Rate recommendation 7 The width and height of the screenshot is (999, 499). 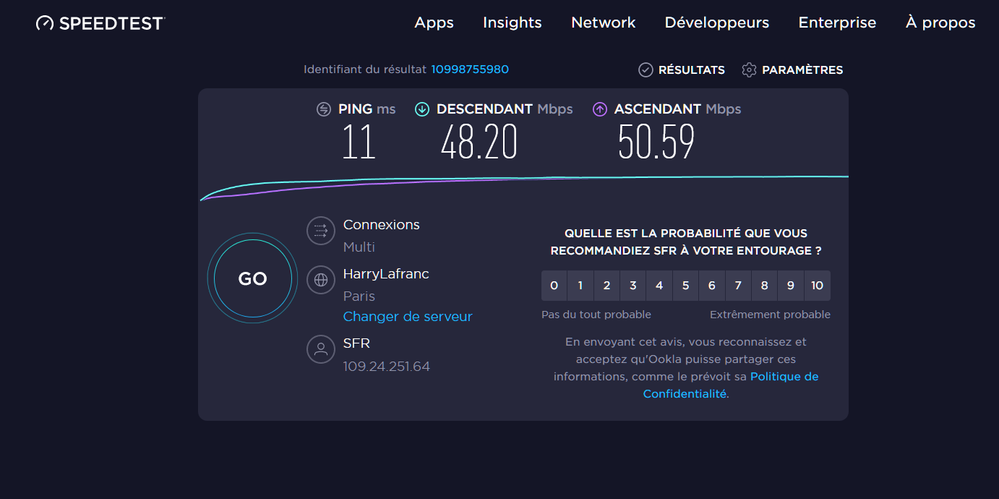coord(738,286)
